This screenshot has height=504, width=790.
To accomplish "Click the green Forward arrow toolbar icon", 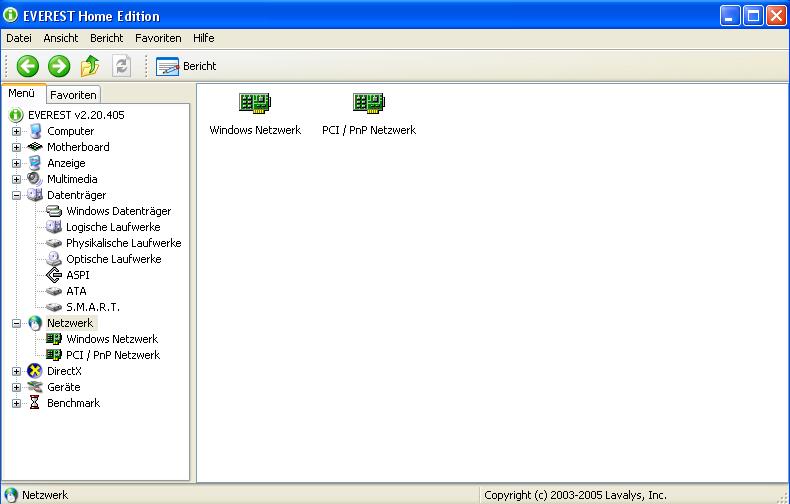I will coord(59,66).
